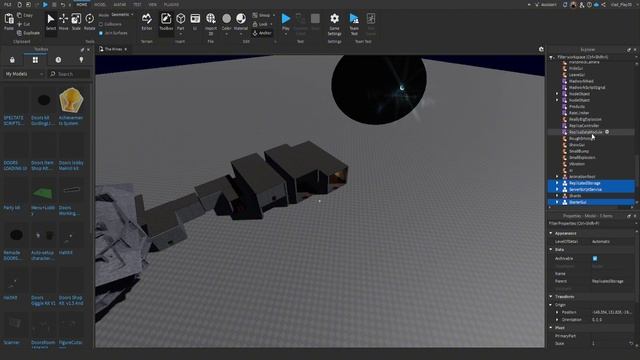The height and width of the screenshot is (360, 640).
Task: Click the Parent value ReplicatedStorage
Action: tap(607, 281)
